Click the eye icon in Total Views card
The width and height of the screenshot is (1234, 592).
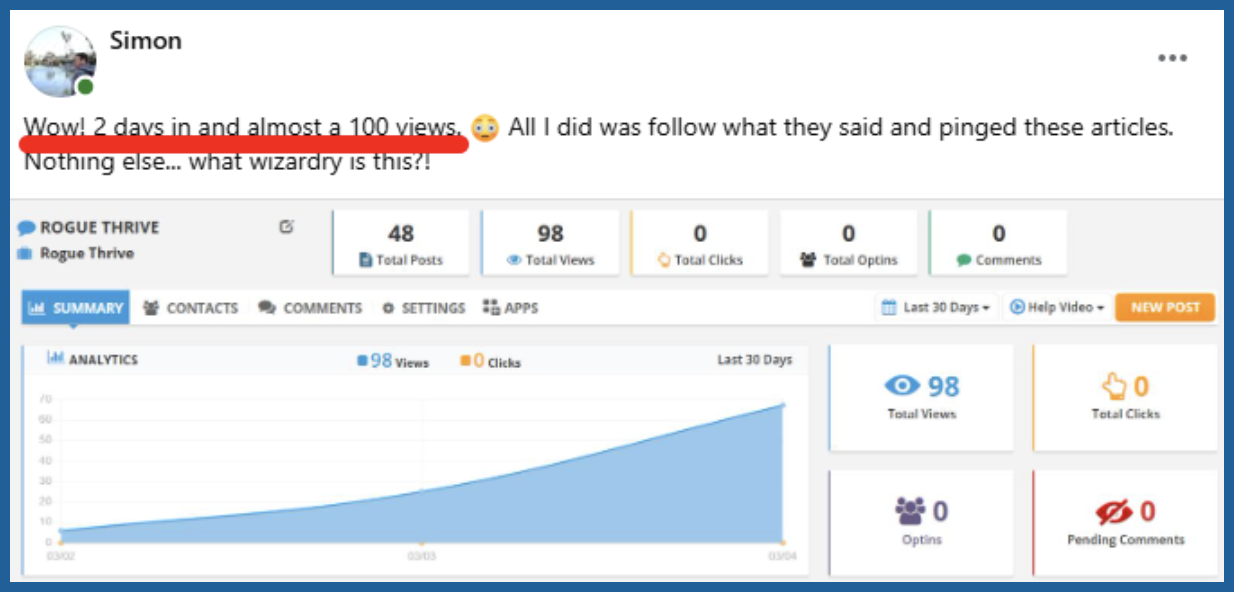[902, 386]
